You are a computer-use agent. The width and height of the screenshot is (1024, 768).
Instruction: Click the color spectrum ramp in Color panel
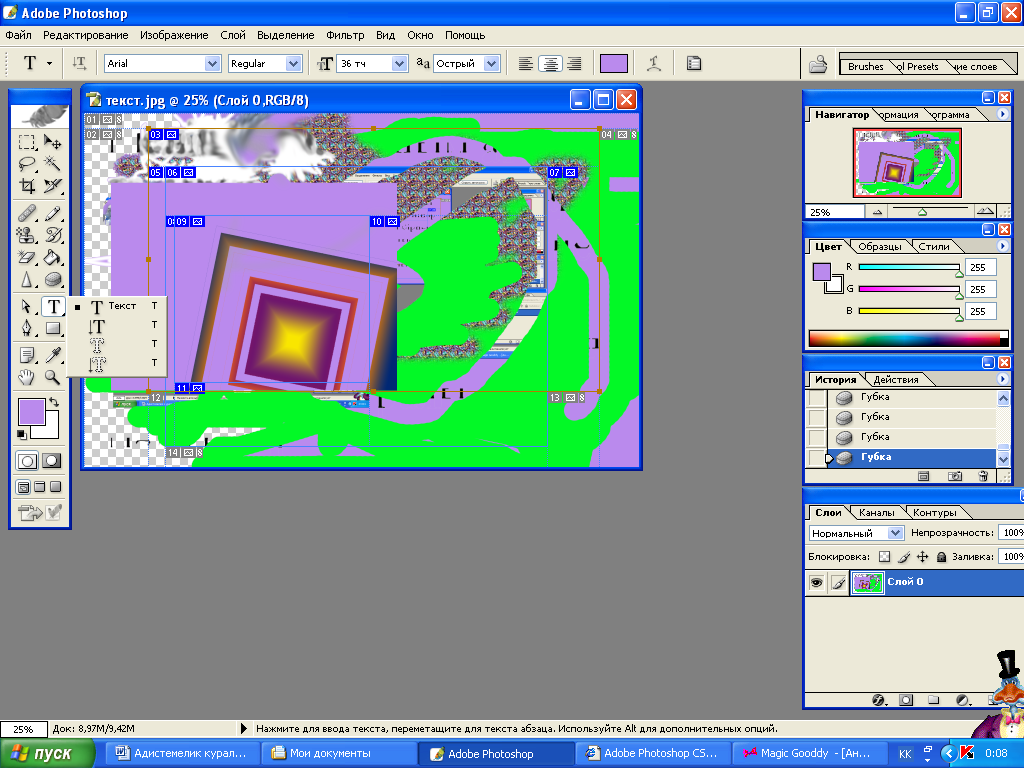pos(908,338)
